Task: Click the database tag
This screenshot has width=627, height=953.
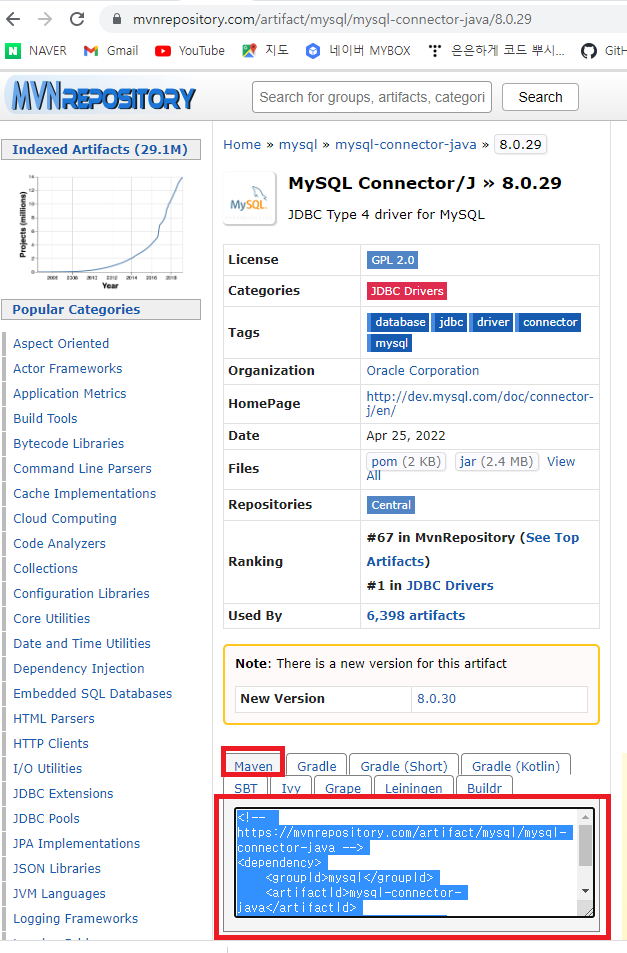Action: [x=398, y=322]
